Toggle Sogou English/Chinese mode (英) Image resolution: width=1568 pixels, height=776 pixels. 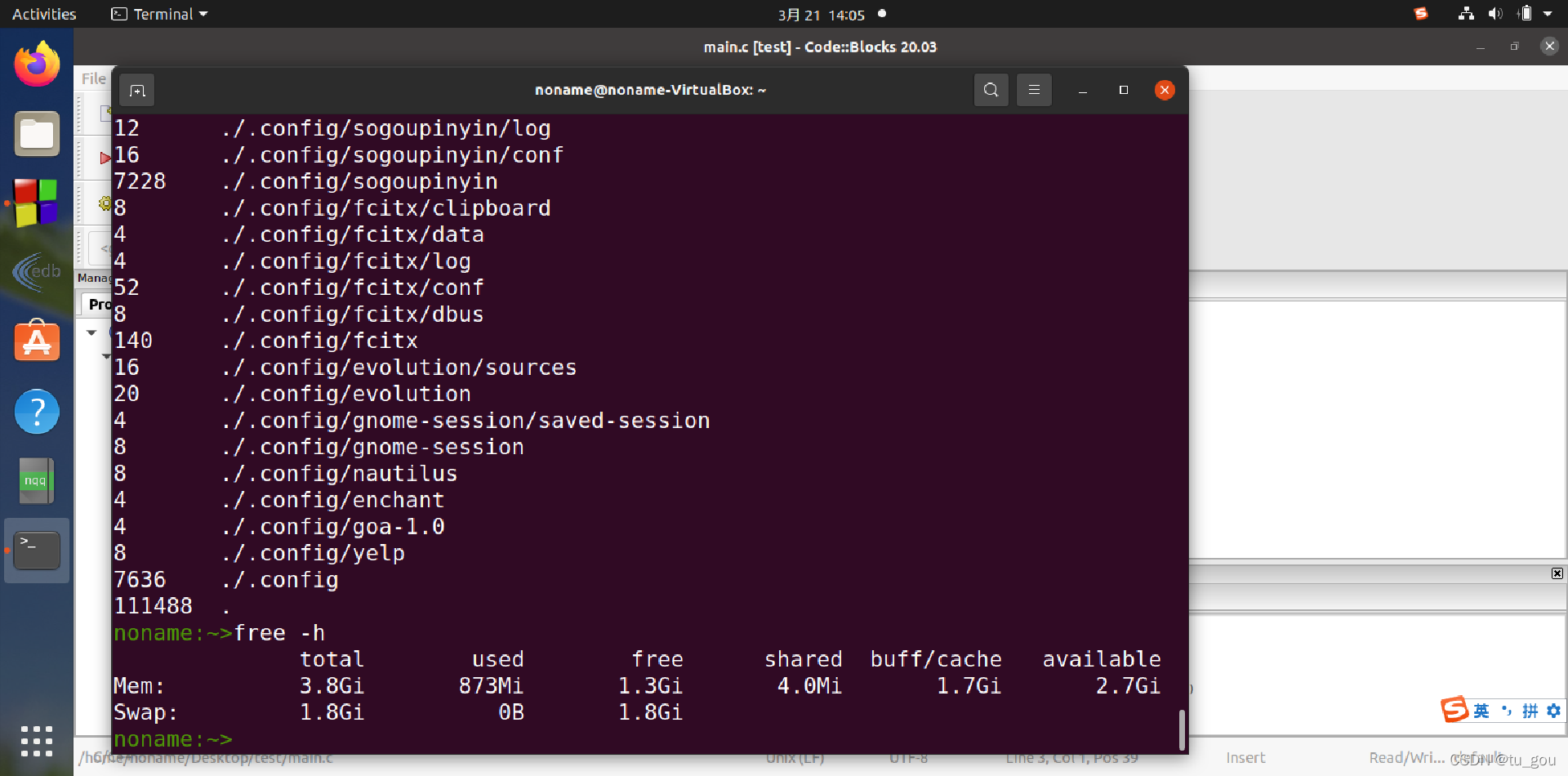[x=1481, y=711]
